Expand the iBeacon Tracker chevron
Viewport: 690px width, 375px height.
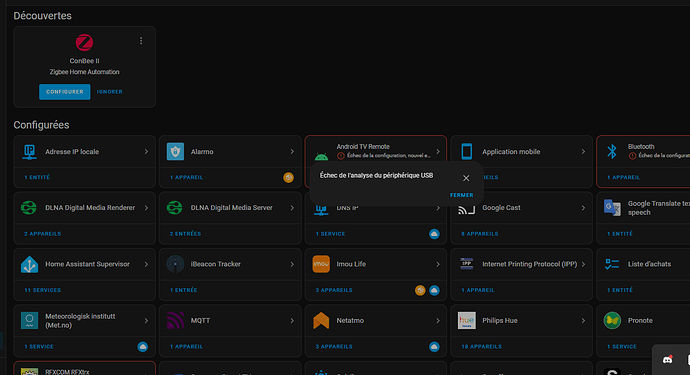pos(292,264)
